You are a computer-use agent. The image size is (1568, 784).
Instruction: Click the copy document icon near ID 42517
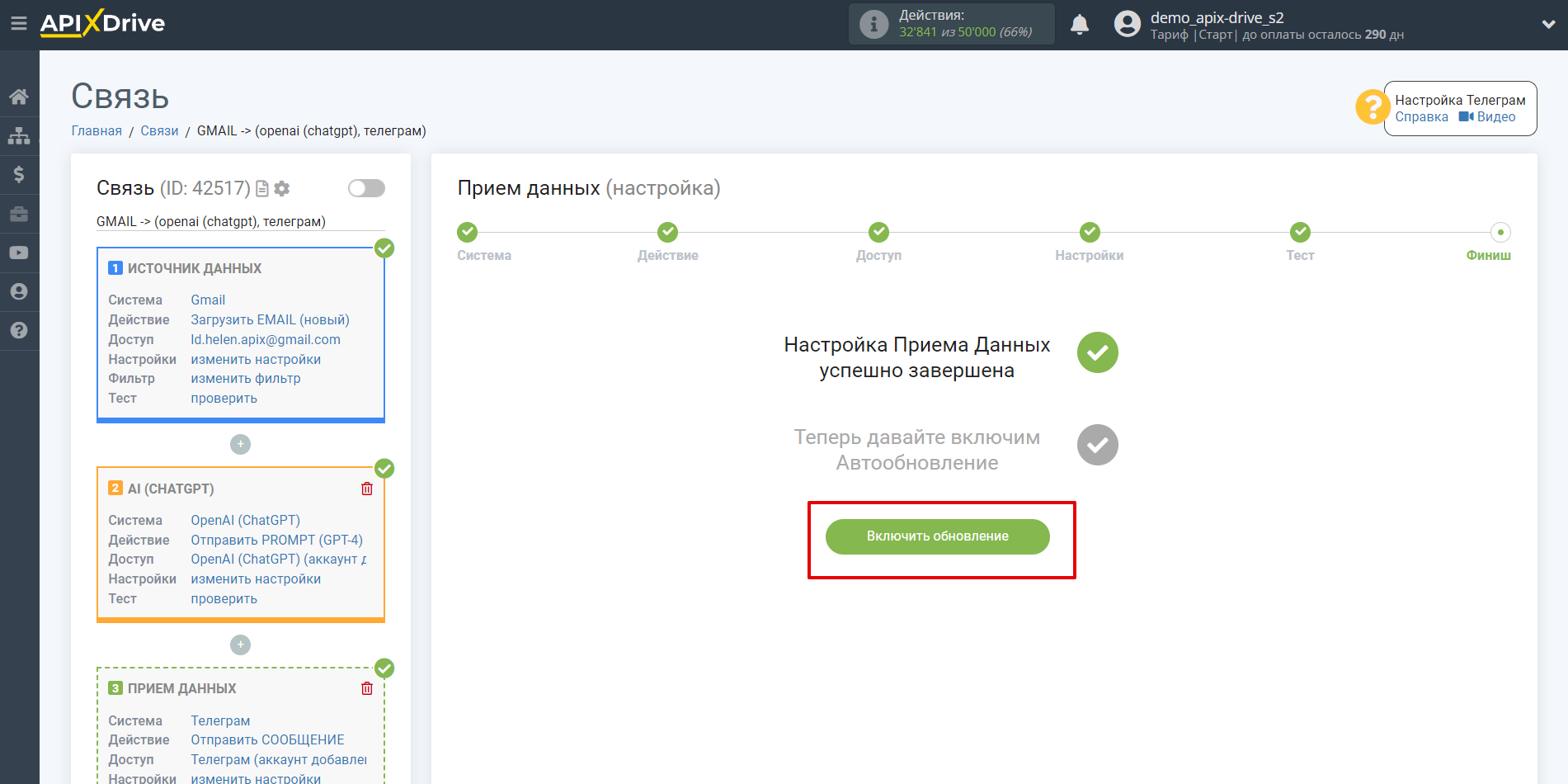pyautogui.click(x=262, y=189)
